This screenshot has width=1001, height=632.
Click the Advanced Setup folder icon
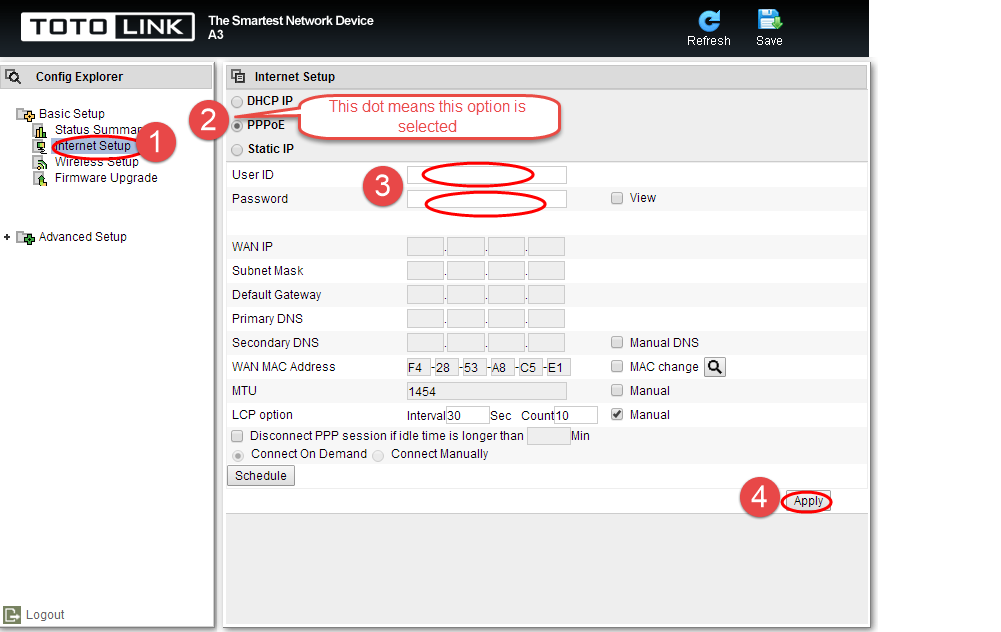click(x=25, y=237)
